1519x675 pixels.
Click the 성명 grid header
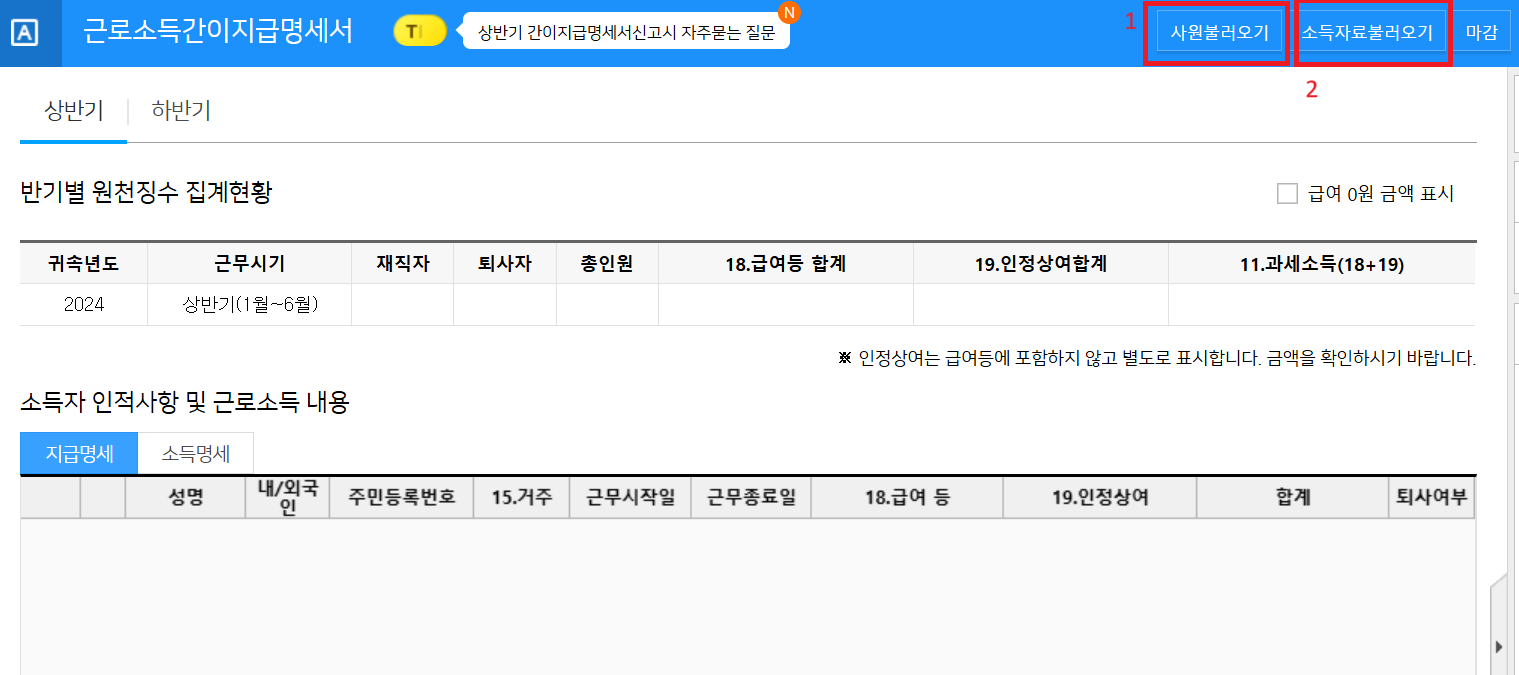click(x=186, y=497)
